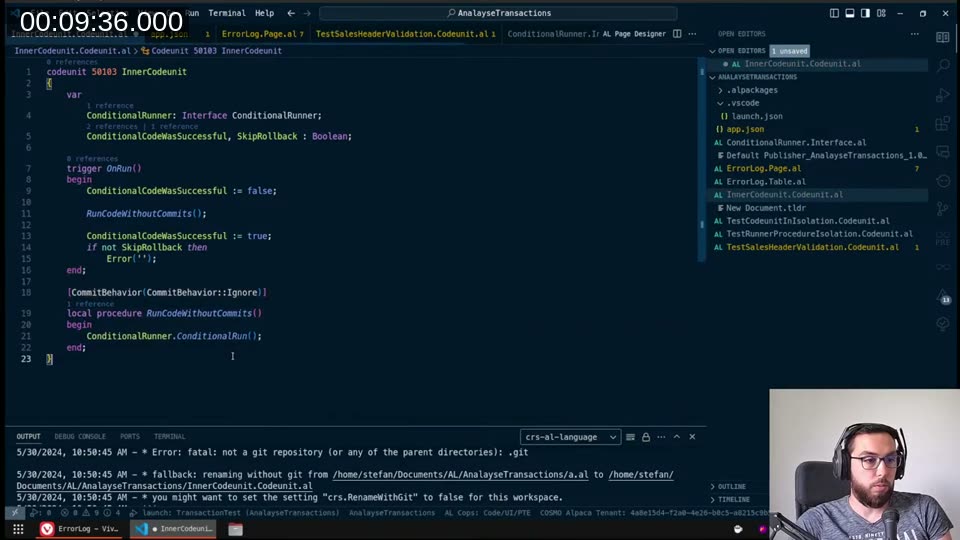Switch to the Terminal panel tab
This screenshot has height=540, width=960.
[170, 437]
